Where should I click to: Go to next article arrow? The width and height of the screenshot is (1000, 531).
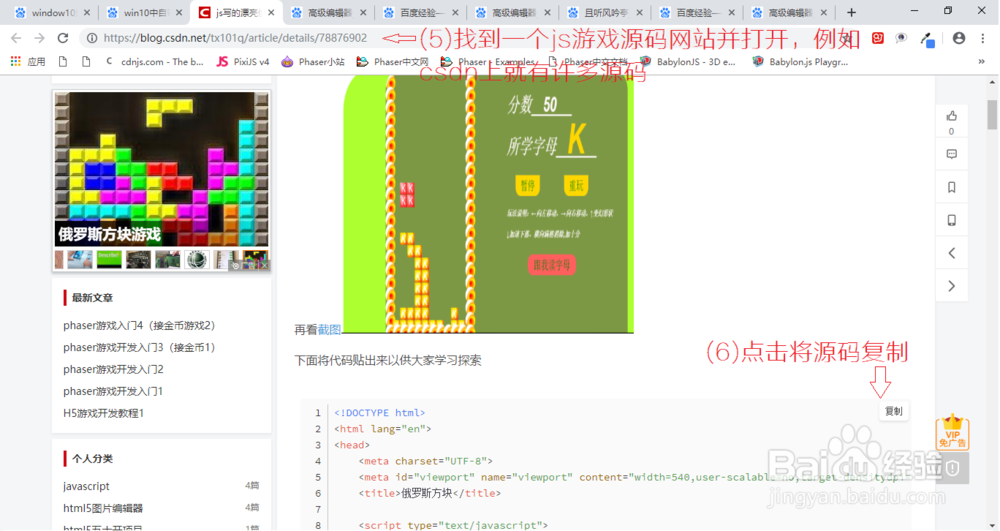[952, 286]
